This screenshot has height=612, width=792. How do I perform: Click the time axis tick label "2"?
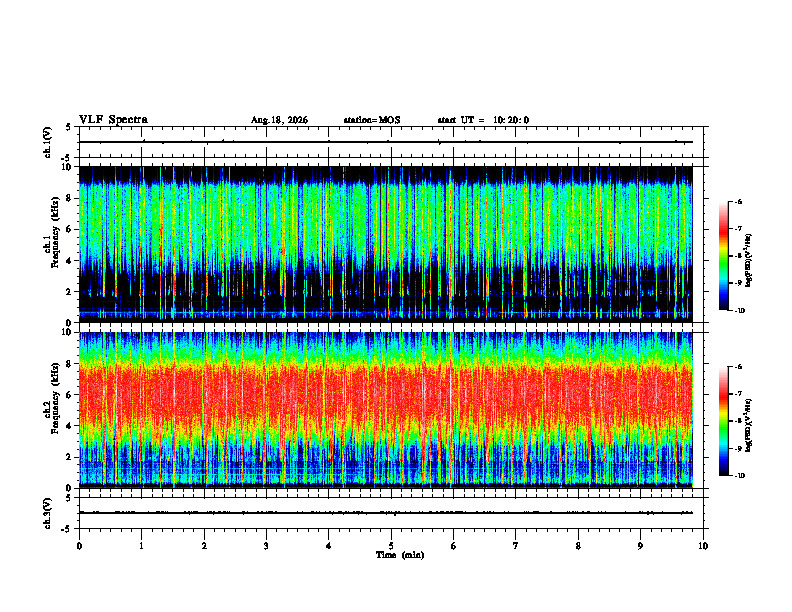tap(204, 546)
